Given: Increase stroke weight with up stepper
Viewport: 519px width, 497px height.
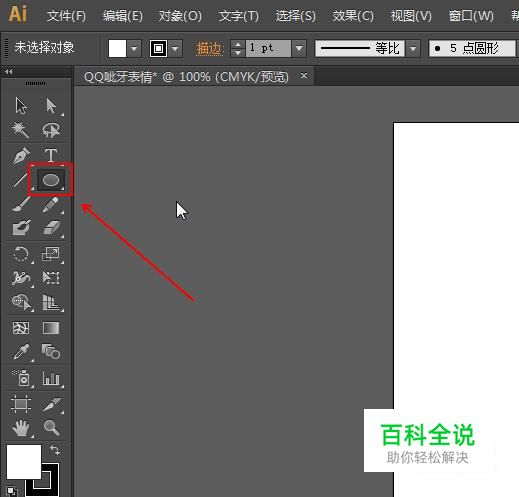Looking at the screenshot, I should [238, 44].
